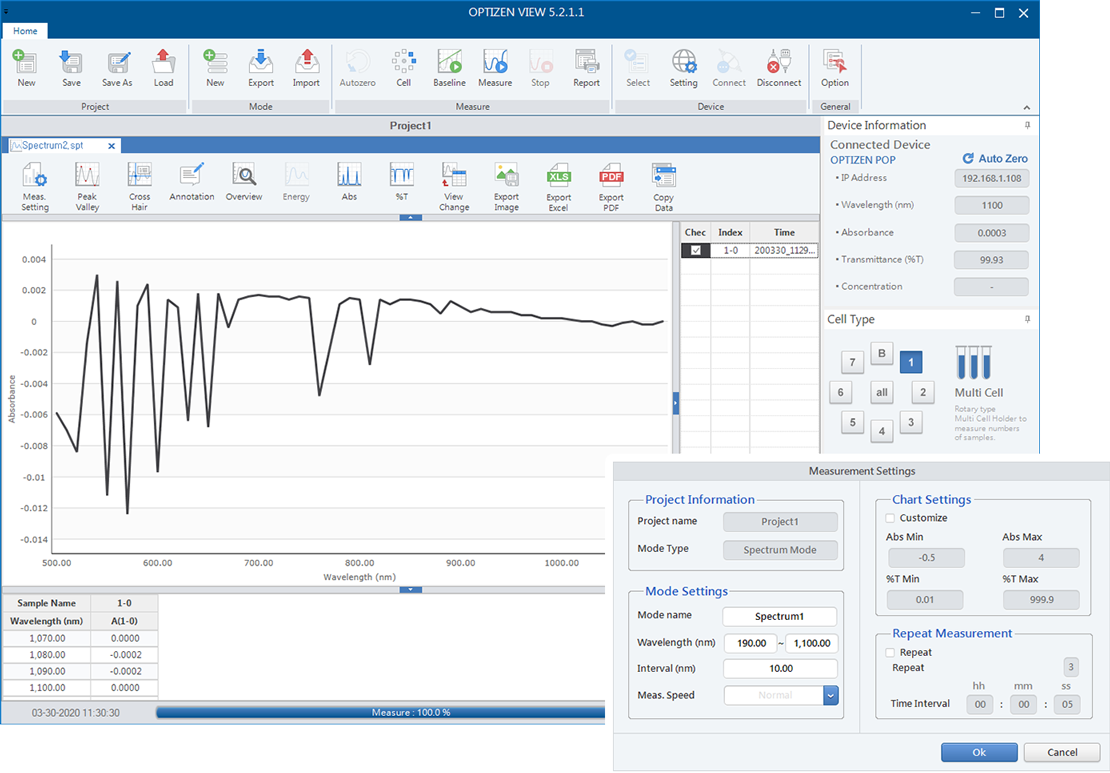Import a mode file
This screenshot has height=773, width=1110.
tap(306, 68)
